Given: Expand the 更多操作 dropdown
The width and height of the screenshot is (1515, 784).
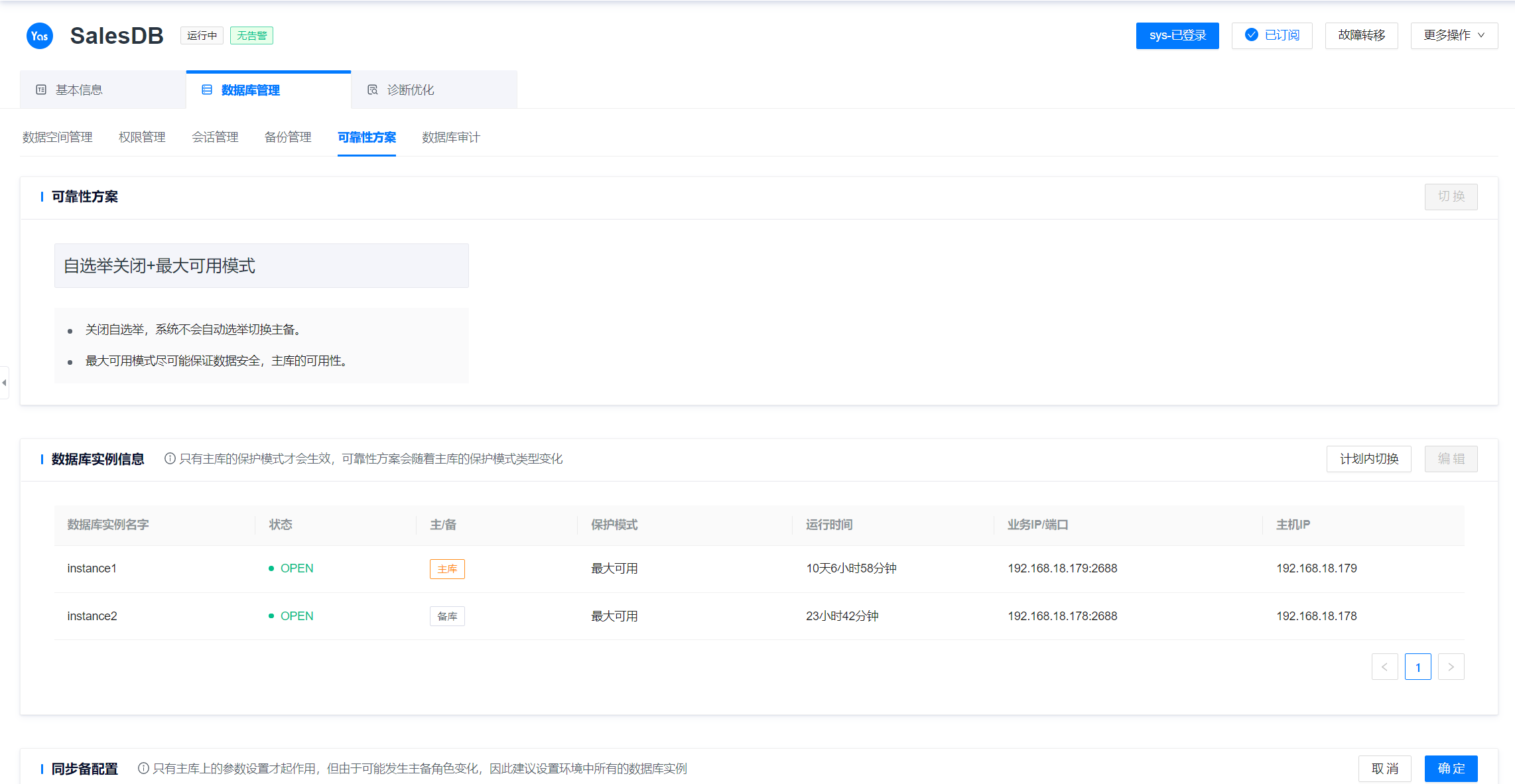Looking at the screenshot, I should (x=1453, y=35).
